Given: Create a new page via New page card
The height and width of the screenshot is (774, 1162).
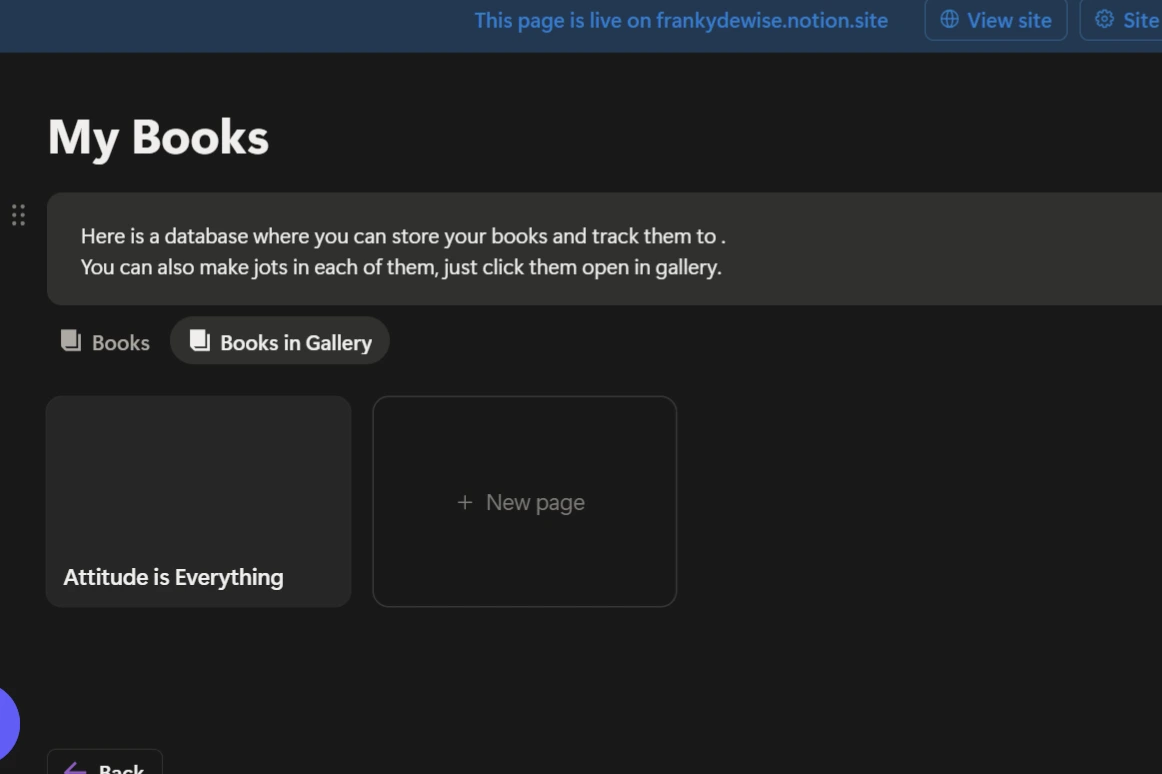Looking at the screenshot, I should 523,502.
